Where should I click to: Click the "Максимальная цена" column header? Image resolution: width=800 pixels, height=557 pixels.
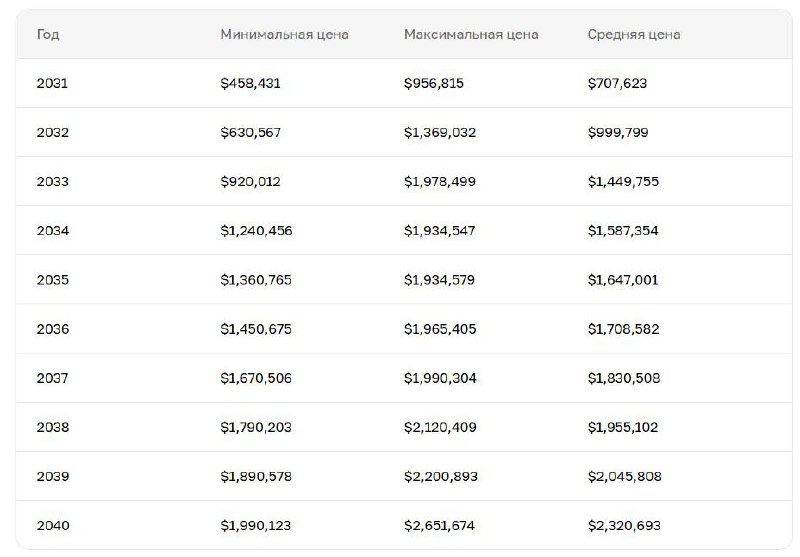(471, 35)
